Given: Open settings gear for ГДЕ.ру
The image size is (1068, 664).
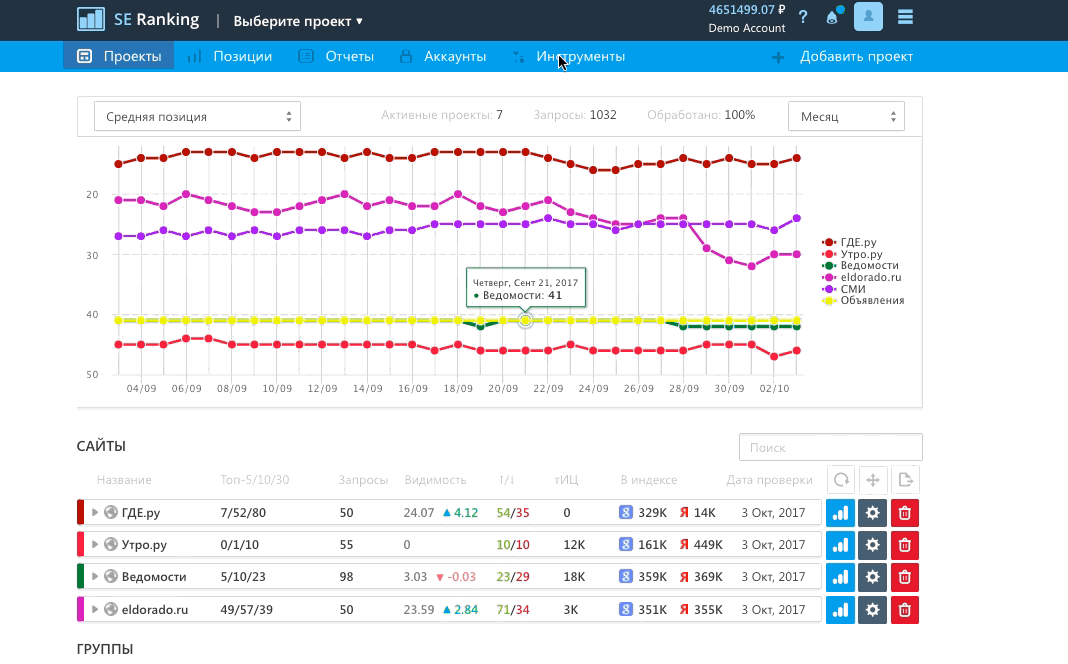Looking at the screenshot, I should pos(873,513).
